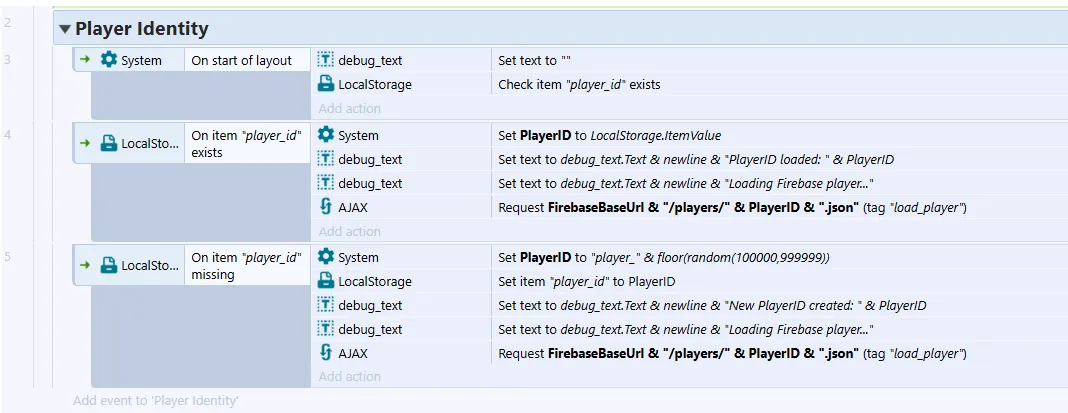Select event 4 AJAX Request load_player action
The width and height of the screenshot is (1068, 413).
pos(732,207)
